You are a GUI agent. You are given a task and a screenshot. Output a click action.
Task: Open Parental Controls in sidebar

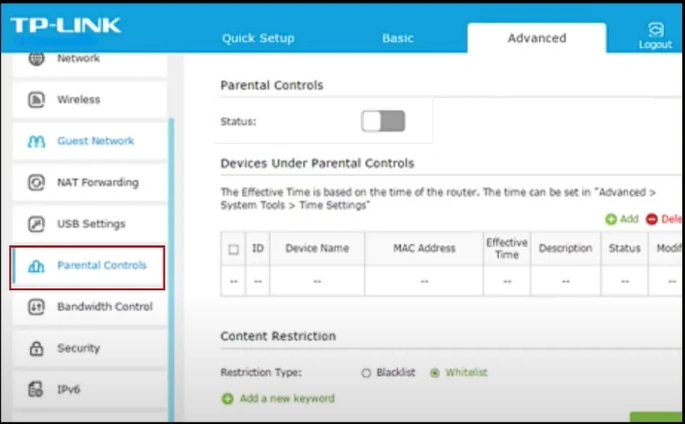pyautogui.click(x=87, y=267)
